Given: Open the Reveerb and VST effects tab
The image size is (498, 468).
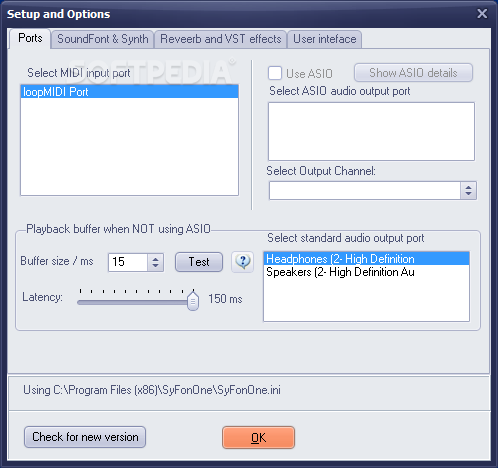Looking at the screenshot, I should click(221, 39).
